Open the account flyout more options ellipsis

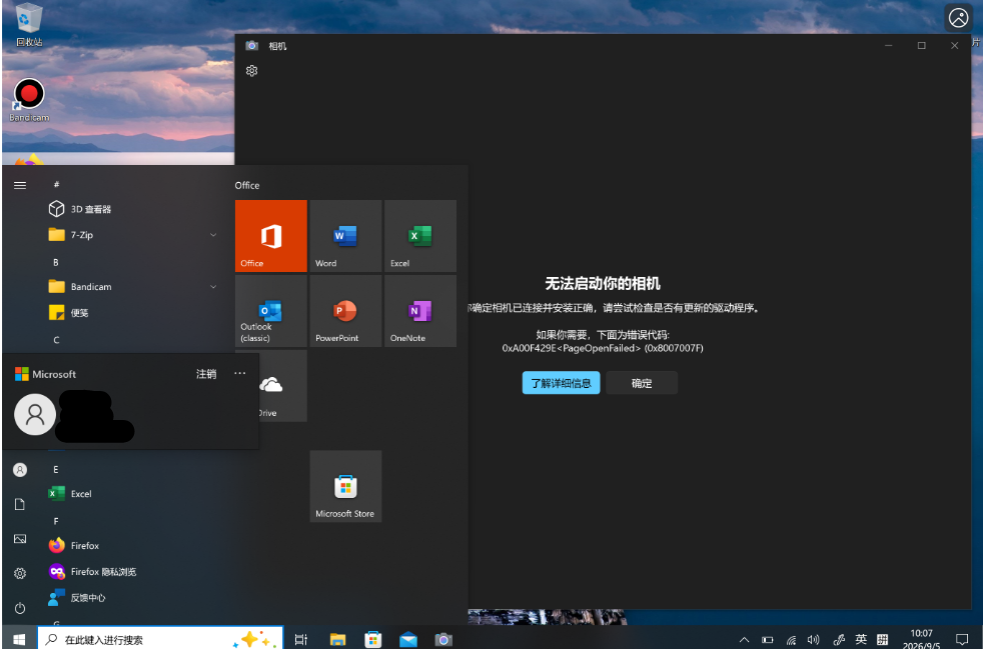239,373
